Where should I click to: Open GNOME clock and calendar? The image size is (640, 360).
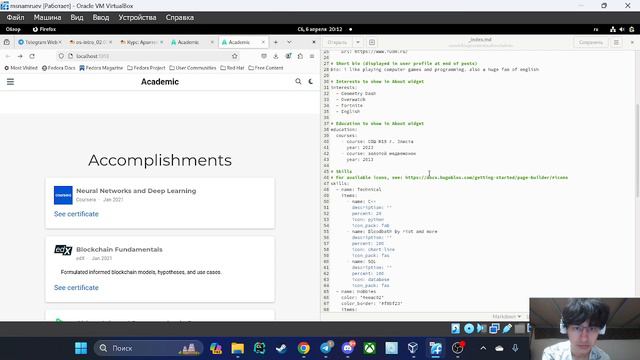320,29
